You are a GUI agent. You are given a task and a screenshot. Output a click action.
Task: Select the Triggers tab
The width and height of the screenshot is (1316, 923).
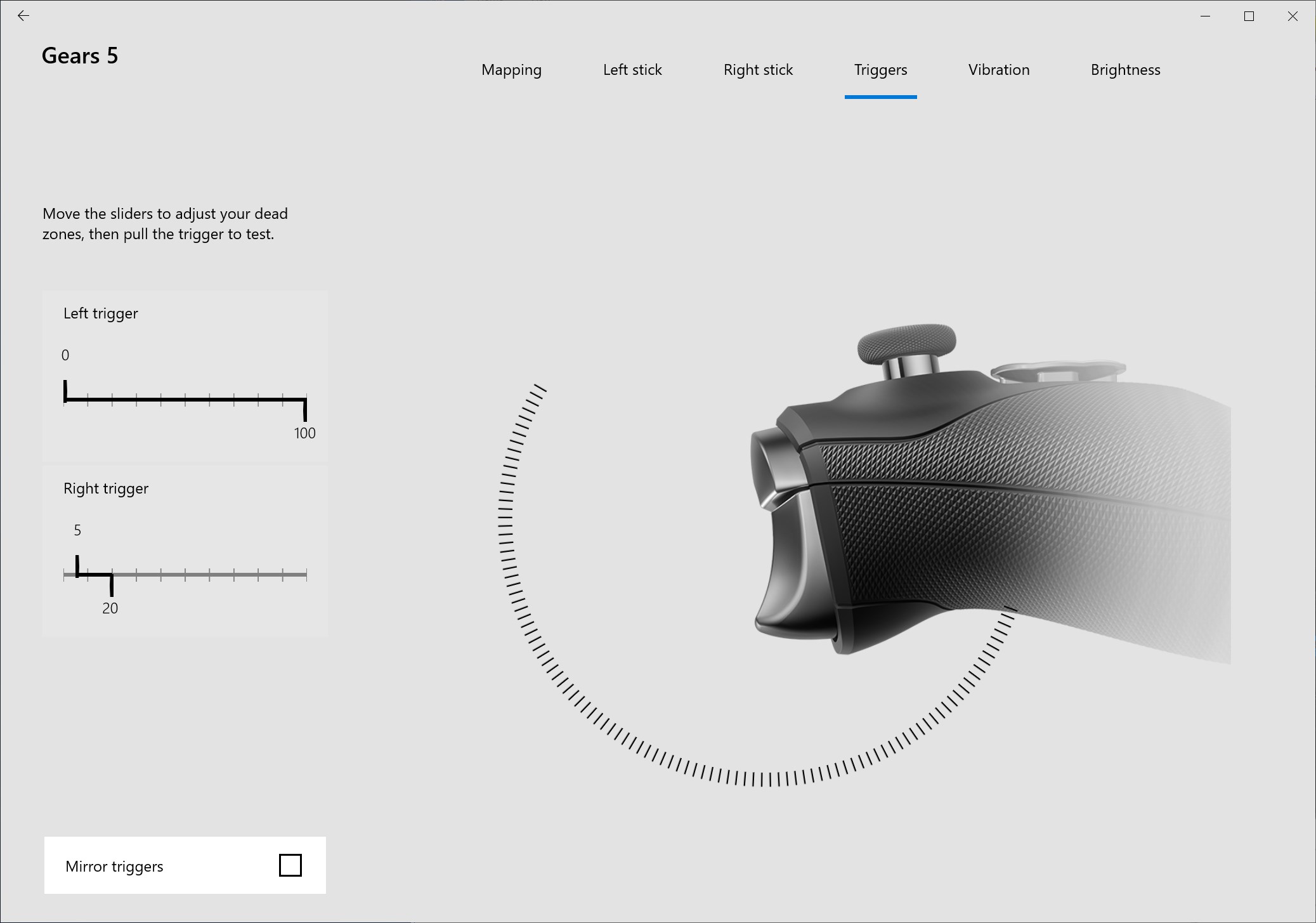coord(880,70)
